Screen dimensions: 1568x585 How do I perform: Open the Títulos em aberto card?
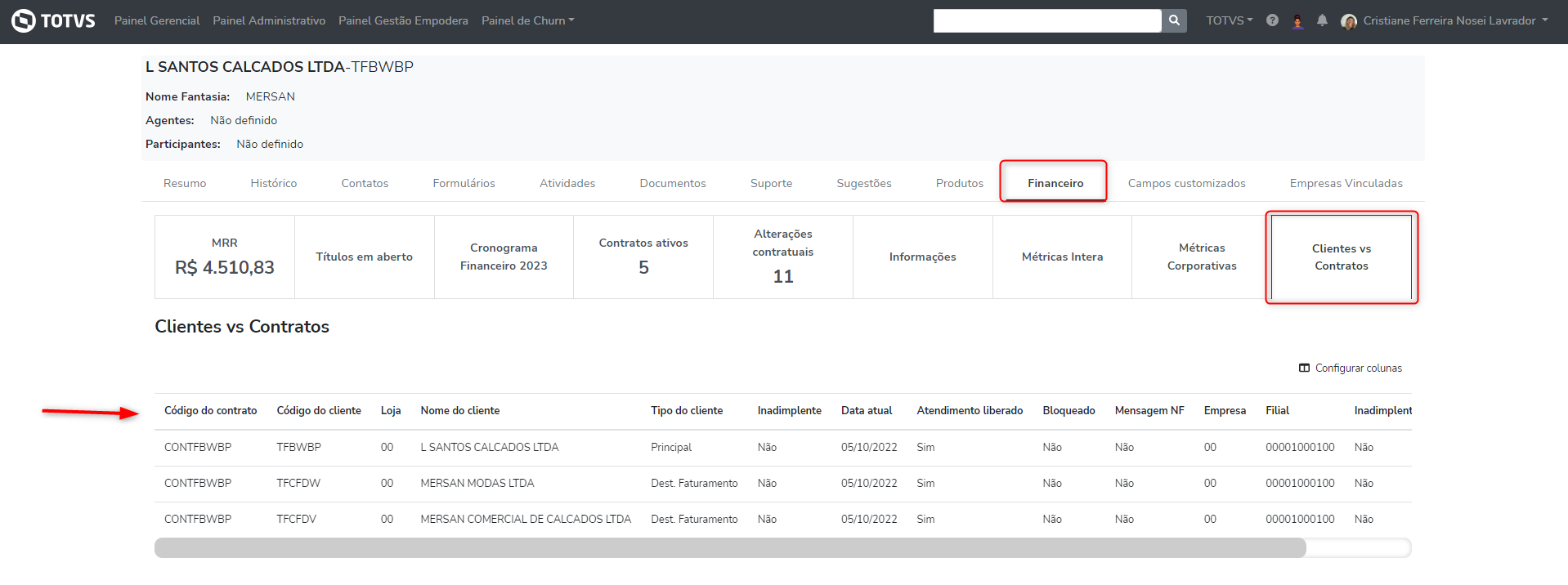(x=365, y=257)
